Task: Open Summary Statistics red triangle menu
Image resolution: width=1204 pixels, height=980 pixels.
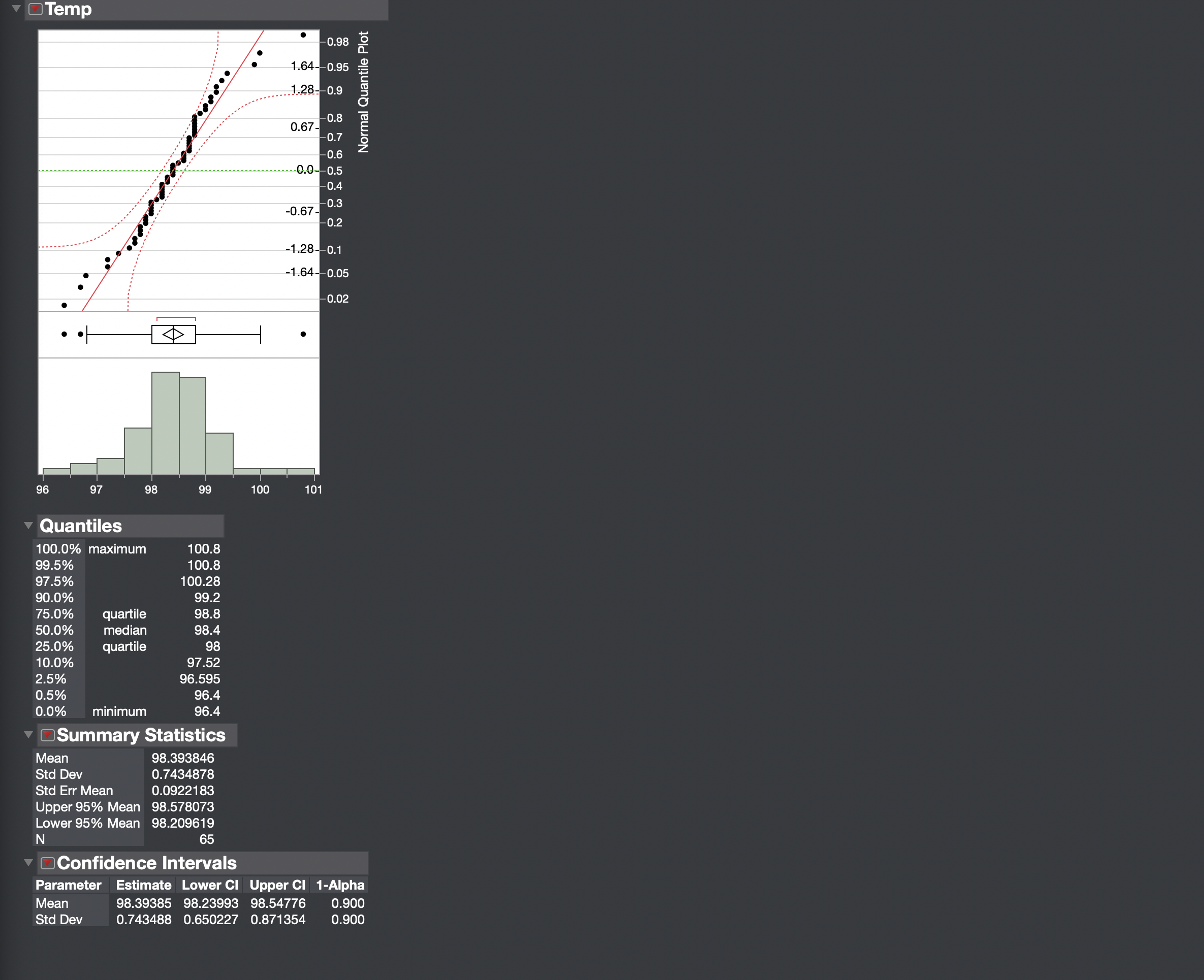Action: (x=47, y=735)
